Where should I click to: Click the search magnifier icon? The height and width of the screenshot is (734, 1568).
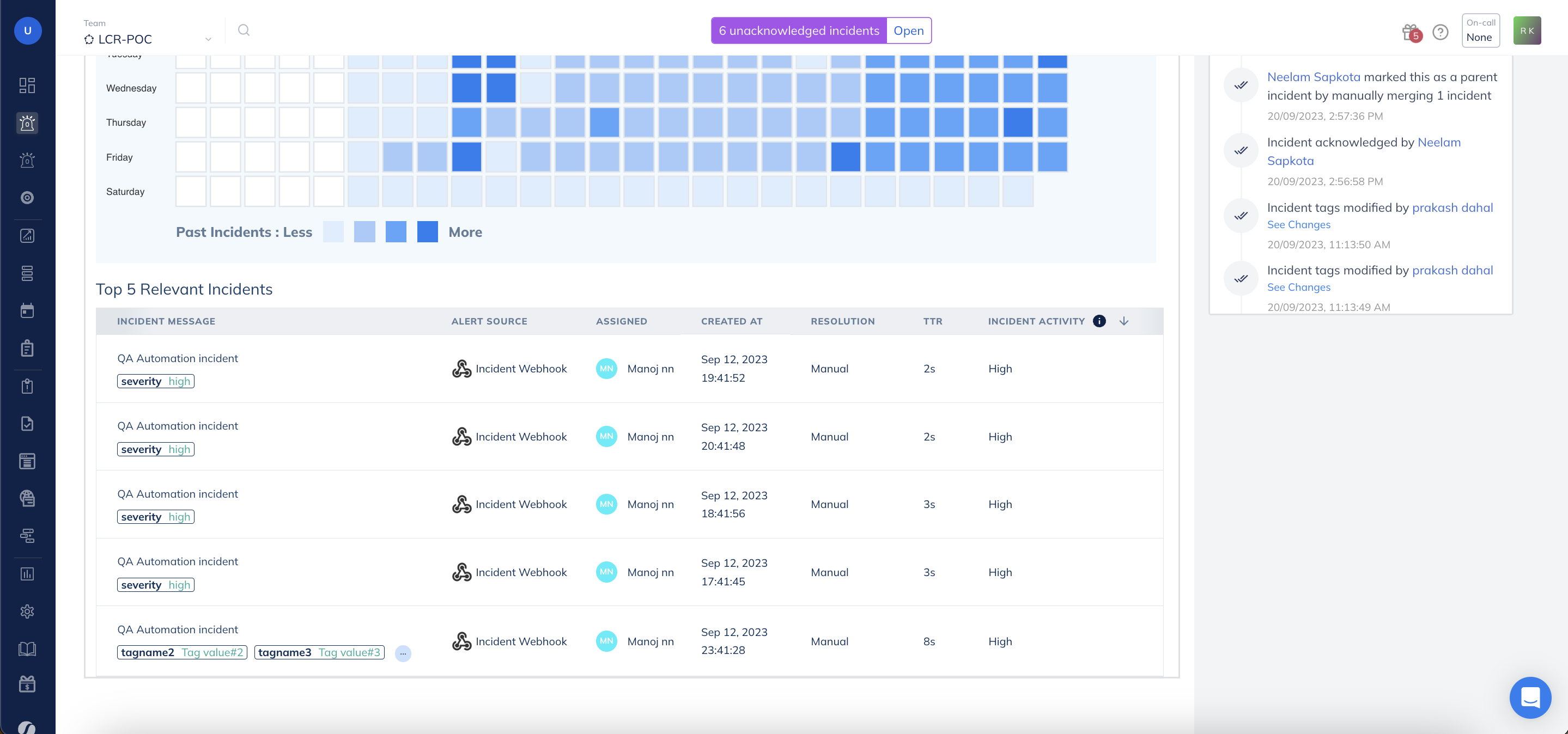(x=244, y=30)
